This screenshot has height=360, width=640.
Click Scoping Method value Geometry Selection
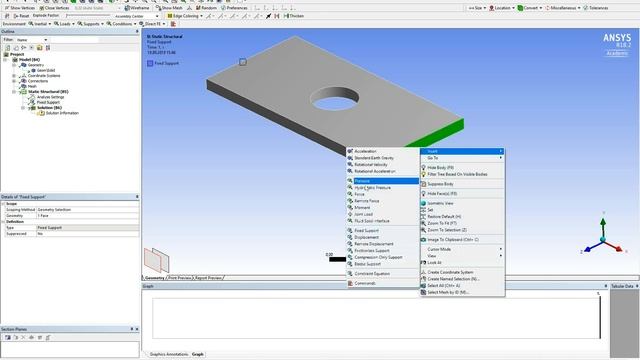87,209
